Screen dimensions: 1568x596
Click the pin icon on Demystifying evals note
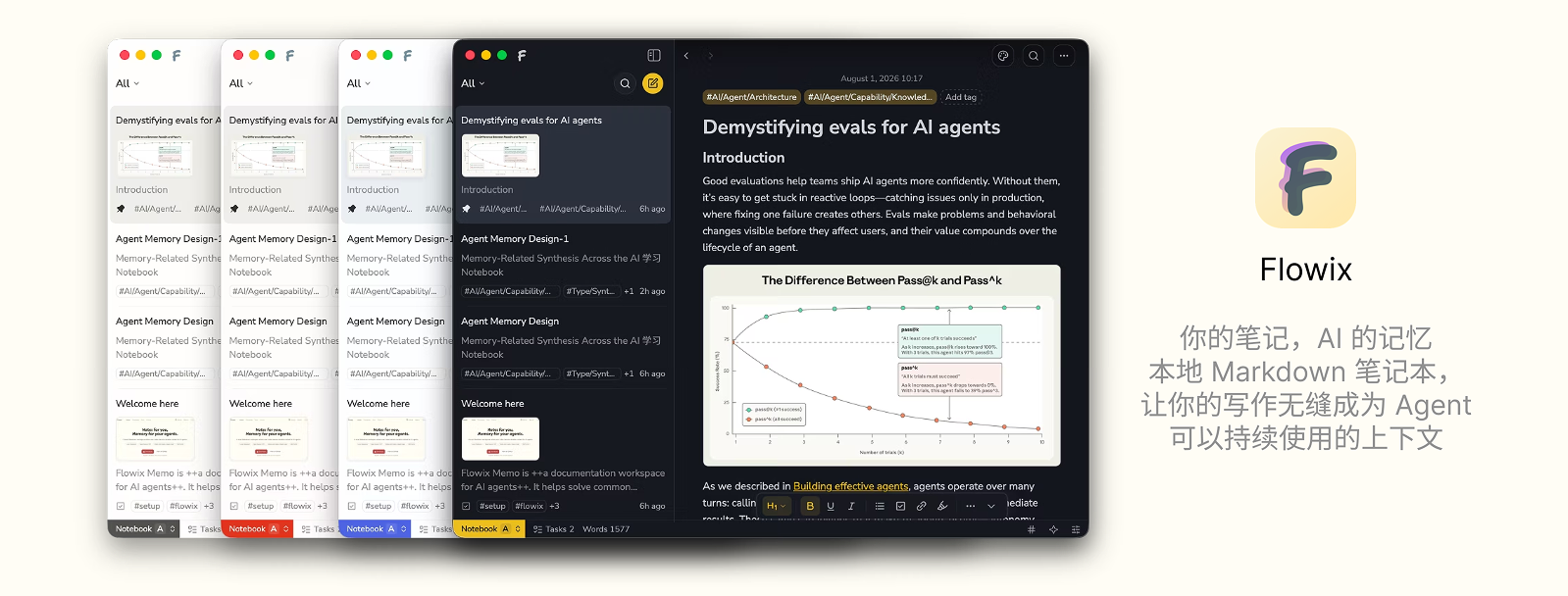[467, 209]
